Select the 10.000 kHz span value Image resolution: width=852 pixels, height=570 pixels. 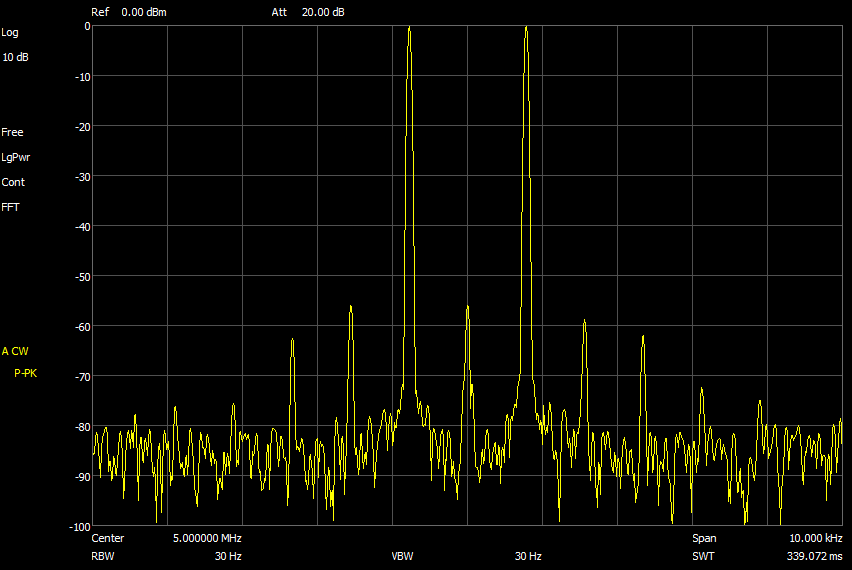[815, 538]
